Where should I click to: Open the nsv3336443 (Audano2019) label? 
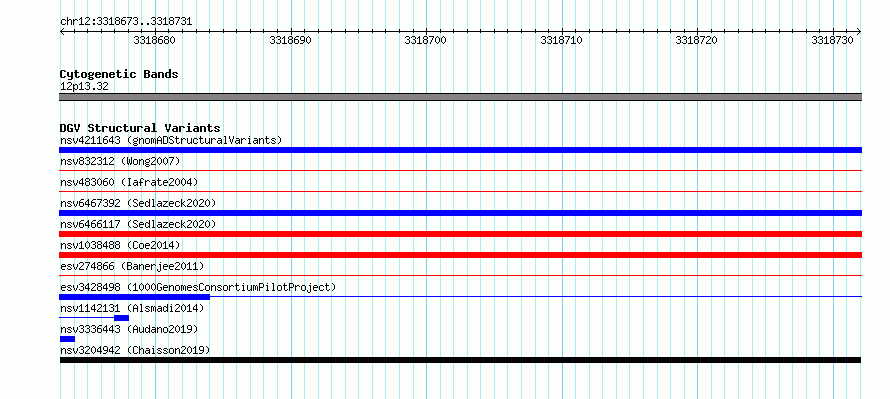[129, 329]
